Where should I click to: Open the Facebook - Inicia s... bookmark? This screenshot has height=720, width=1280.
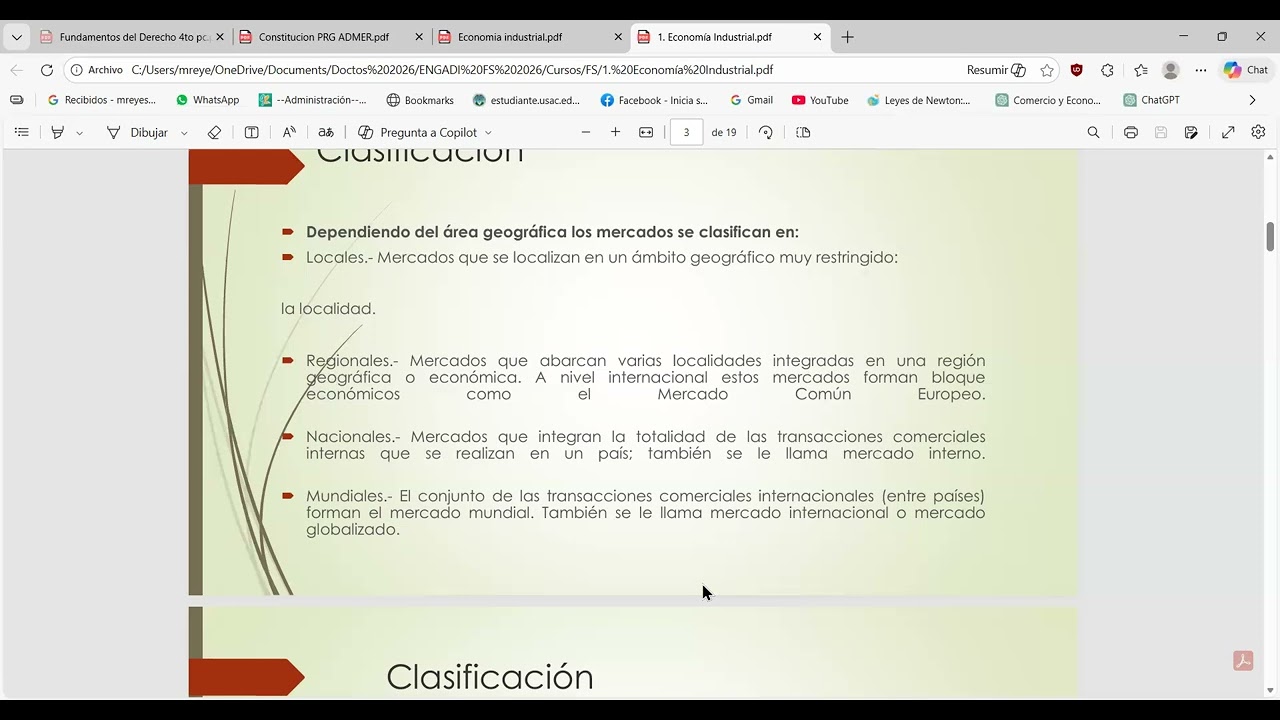click(654, 100)
